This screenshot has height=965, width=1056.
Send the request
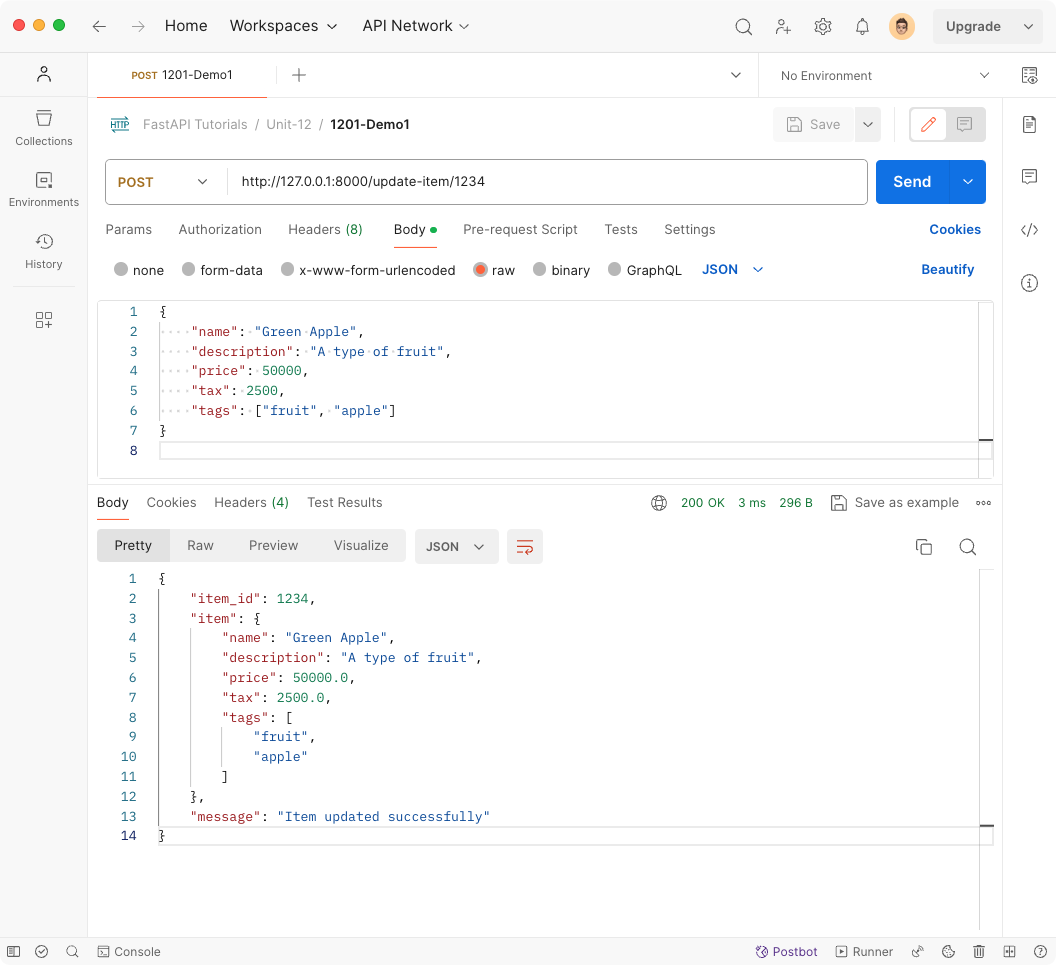911,182
